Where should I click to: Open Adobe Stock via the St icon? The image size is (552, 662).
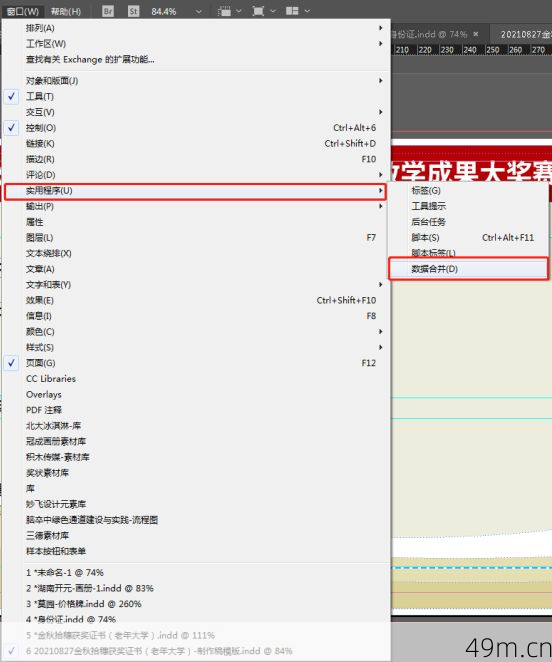coord(133,11)
